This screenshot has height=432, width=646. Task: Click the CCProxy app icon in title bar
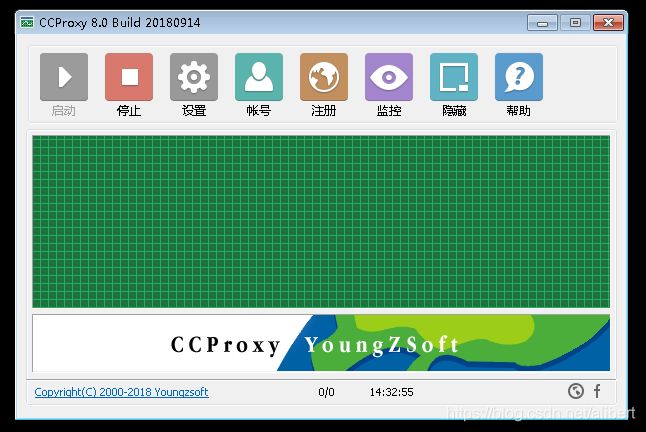click(27, 22)
